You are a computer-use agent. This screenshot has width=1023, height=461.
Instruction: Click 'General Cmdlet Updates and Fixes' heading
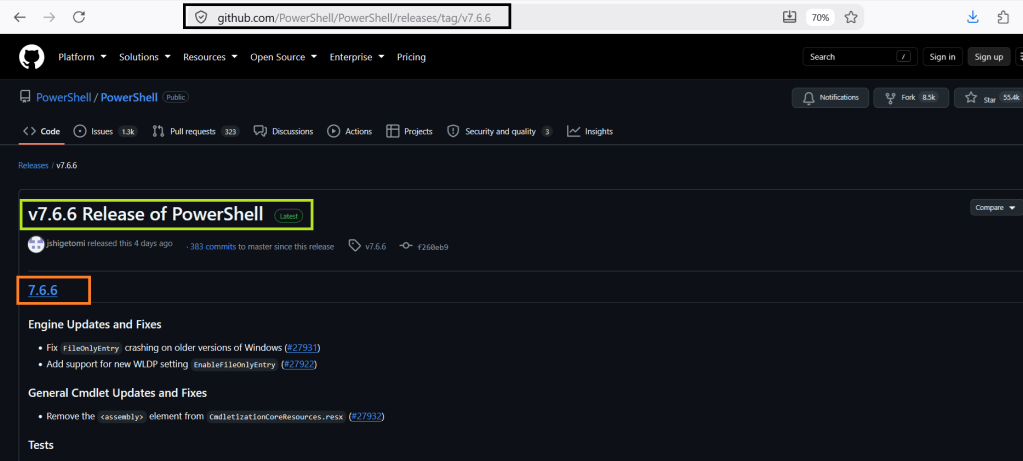point(117,393)
